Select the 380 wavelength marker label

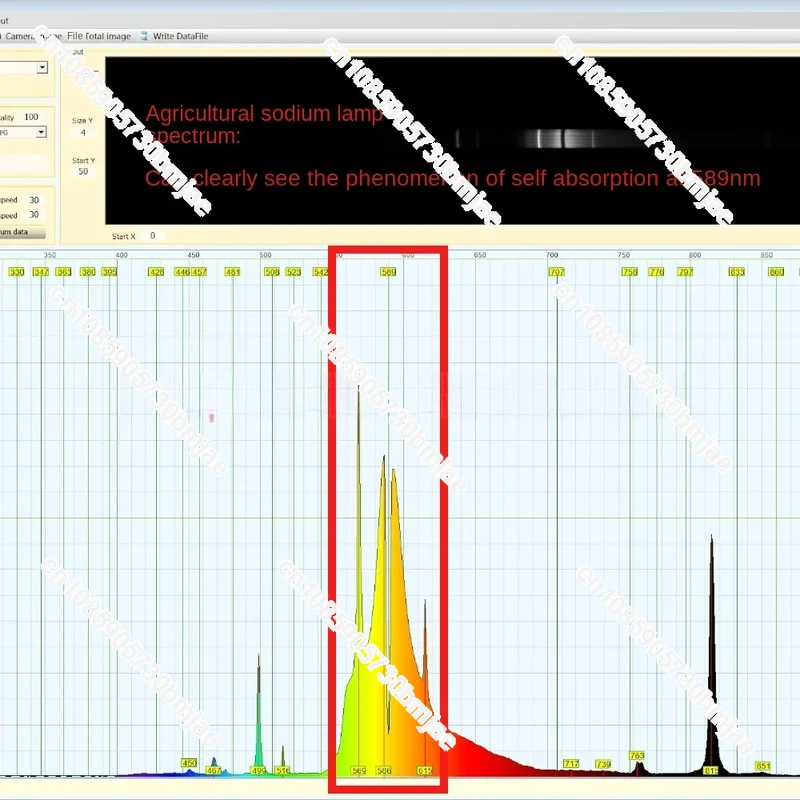88,272
